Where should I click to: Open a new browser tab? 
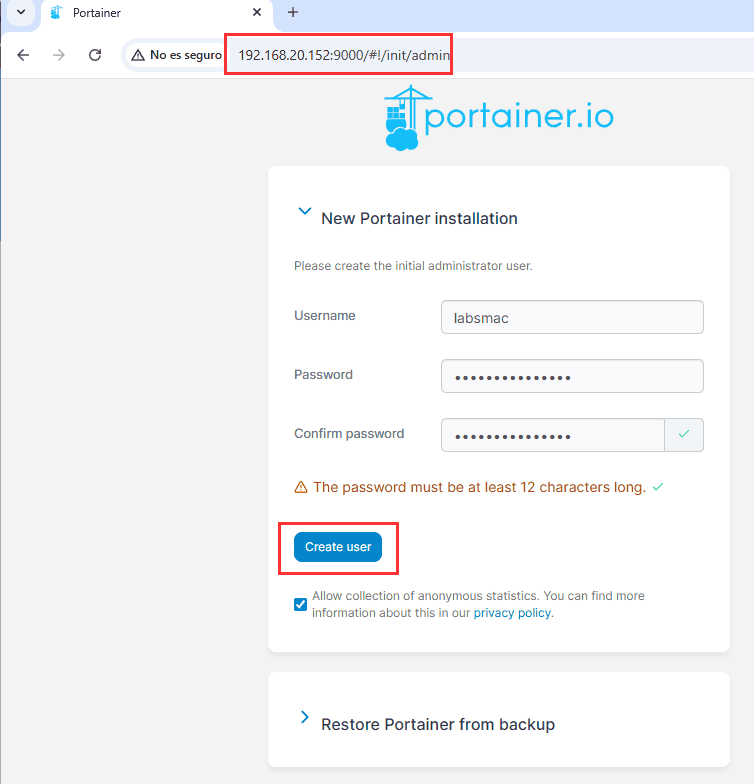pyautogui.click(x=293, y=13)
